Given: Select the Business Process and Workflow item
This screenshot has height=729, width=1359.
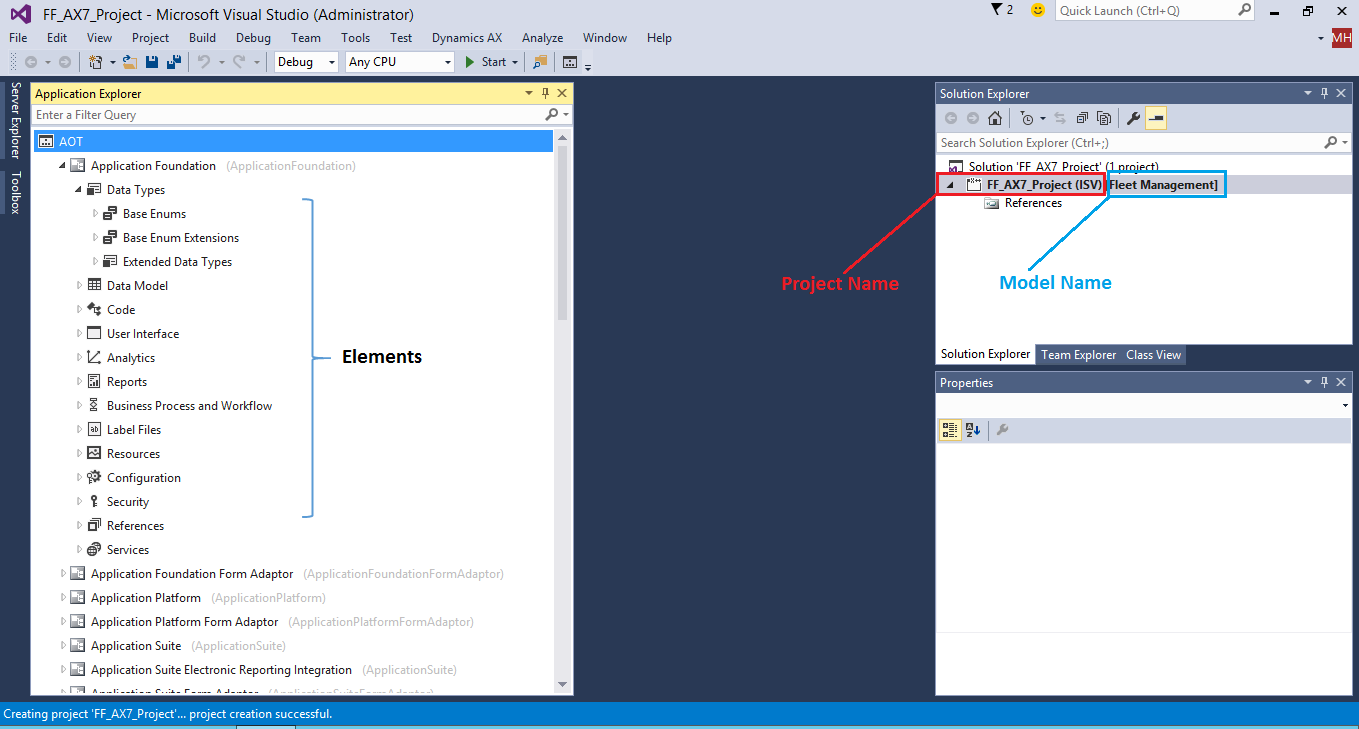Looking at the screenshot, I should (x=189, y=406).
